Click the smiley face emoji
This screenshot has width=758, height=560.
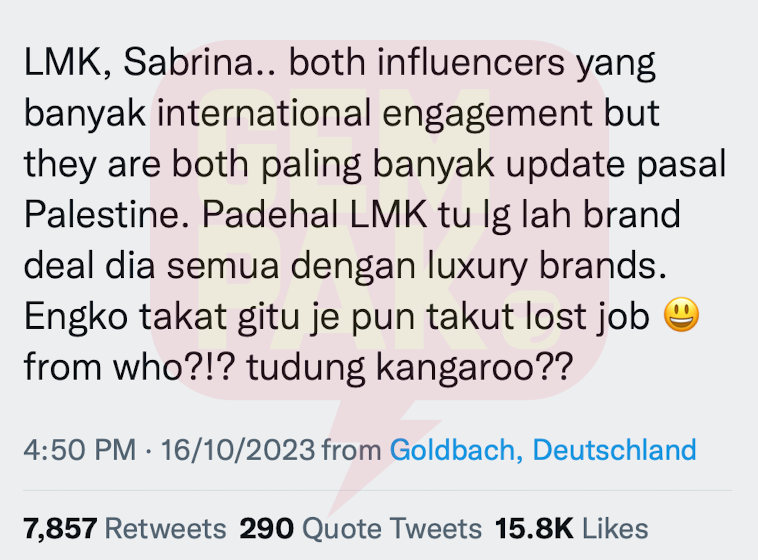[x=681, y=314]
